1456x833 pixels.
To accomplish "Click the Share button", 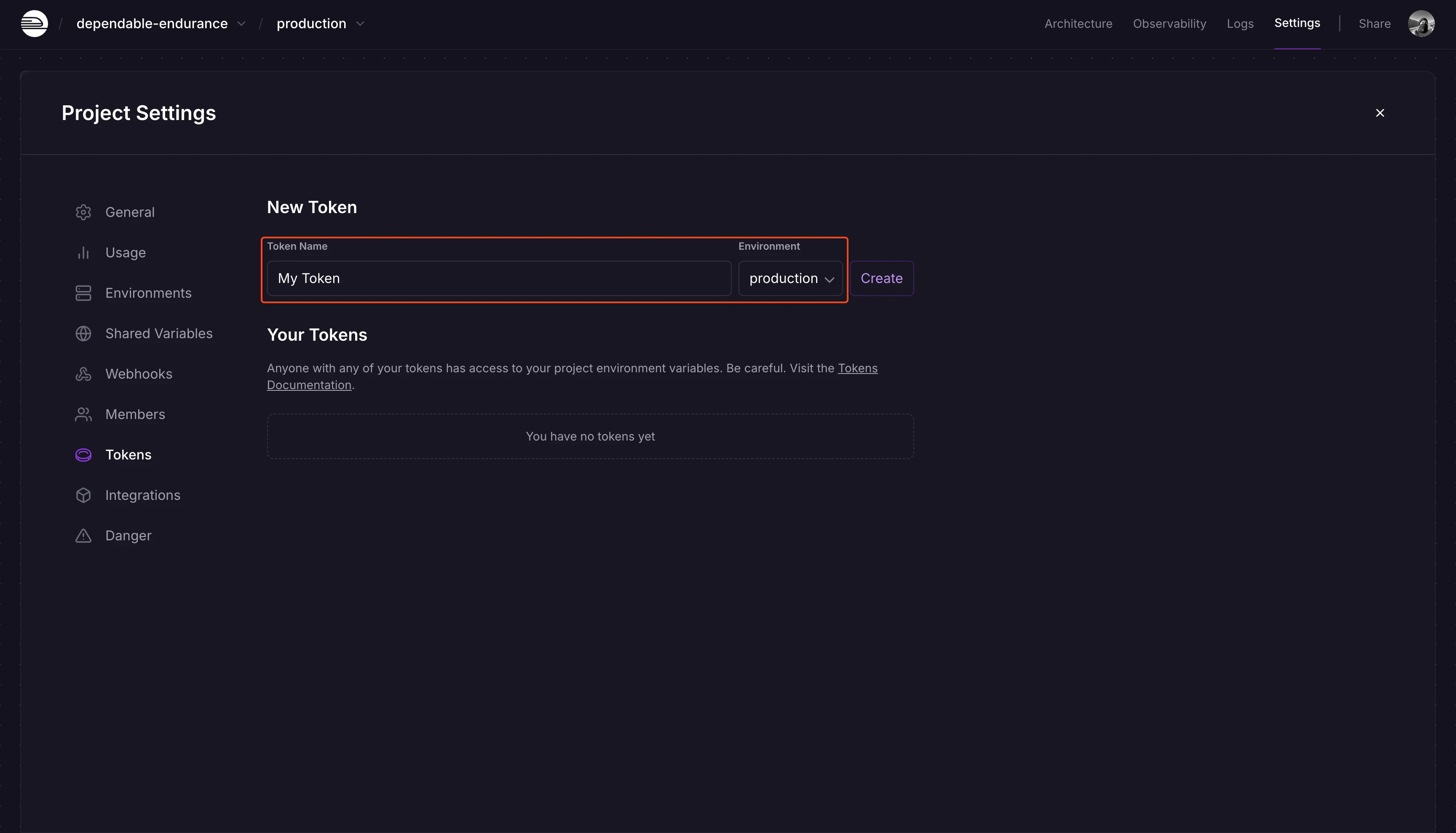I will coord(1374,24).
